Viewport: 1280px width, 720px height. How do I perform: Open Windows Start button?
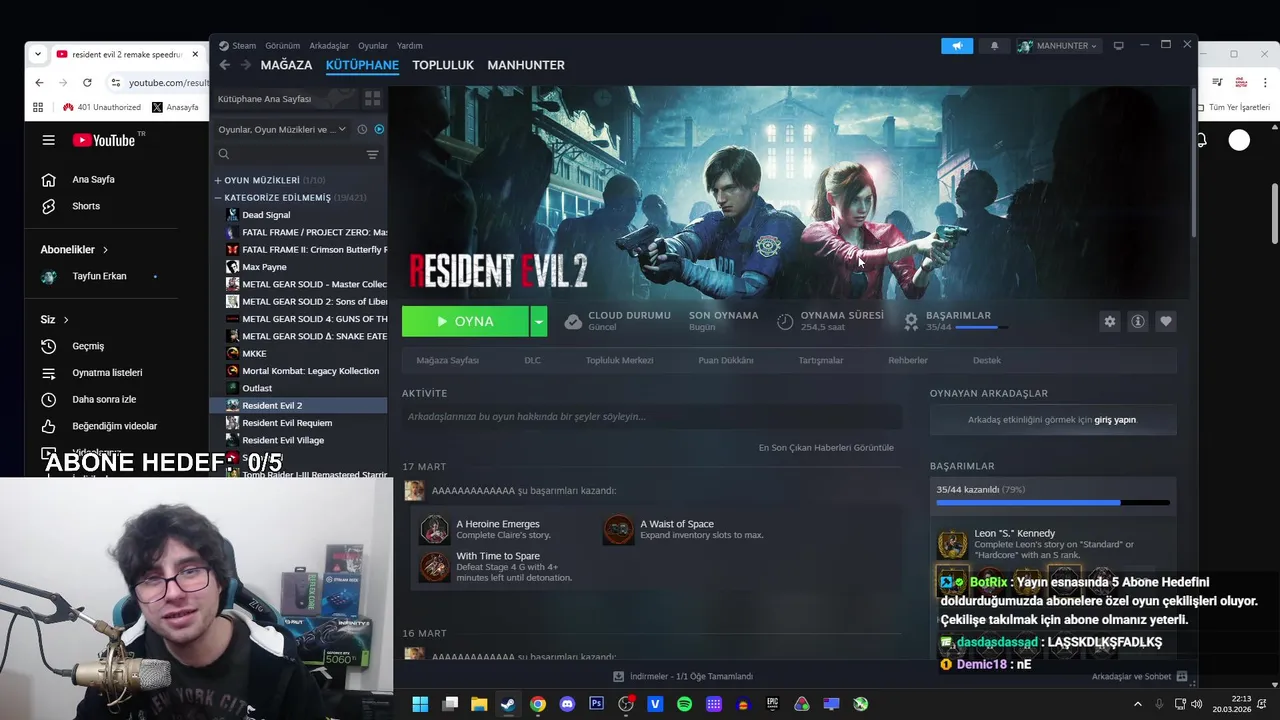coord(420,704)
